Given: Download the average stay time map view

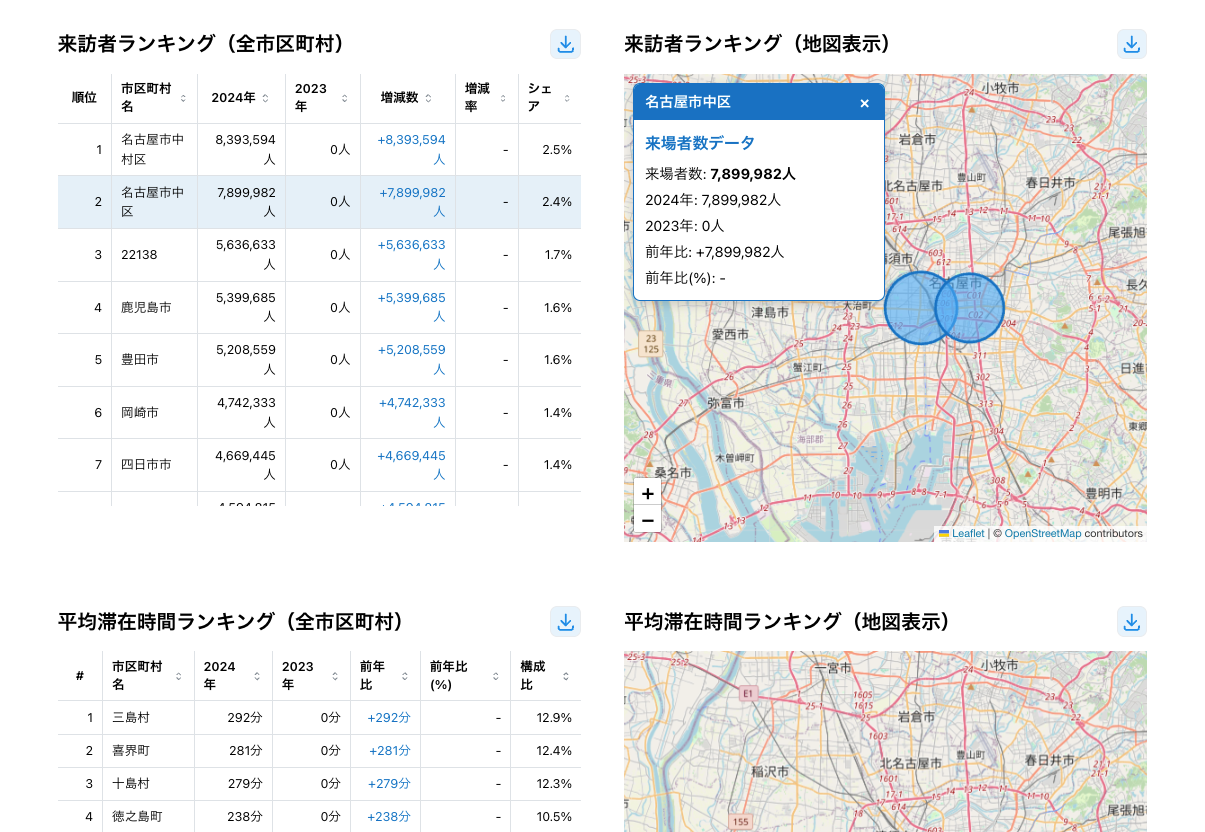Looking at the screenshot, I should click(1131, 622).
